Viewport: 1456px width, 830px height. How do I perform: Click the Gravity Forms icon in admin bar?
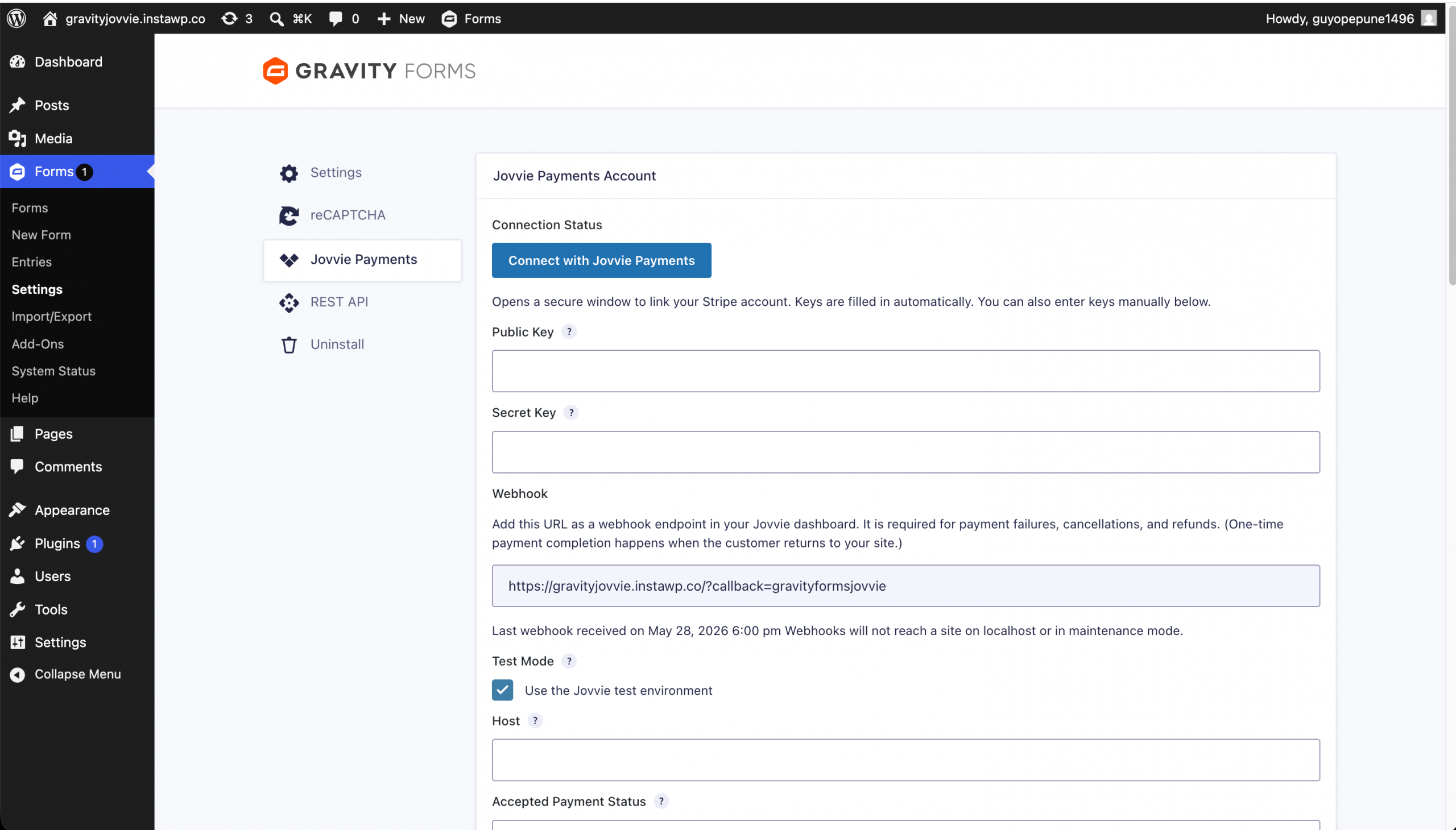[x=449, y=18]
